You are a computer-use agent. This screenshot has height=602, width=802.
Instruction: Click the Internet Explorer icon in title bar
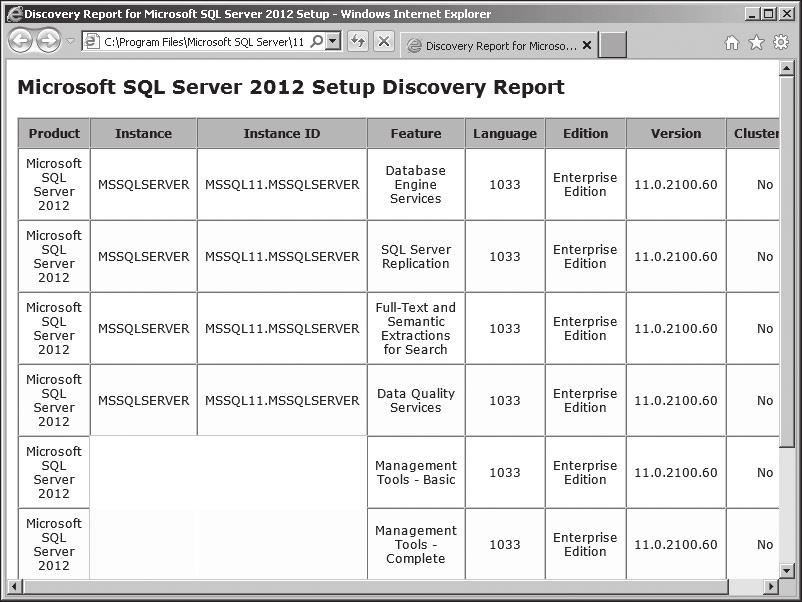[15, 14]
